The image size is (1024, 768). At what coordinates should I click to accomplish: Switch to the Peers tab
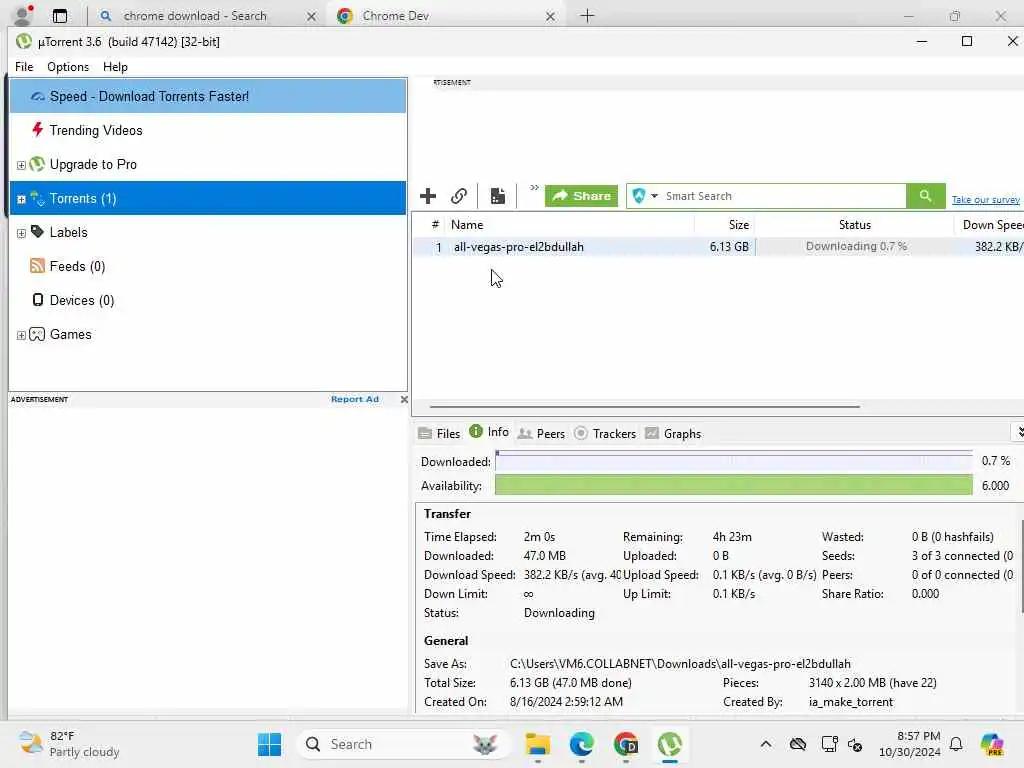click(x=541, y=434)
